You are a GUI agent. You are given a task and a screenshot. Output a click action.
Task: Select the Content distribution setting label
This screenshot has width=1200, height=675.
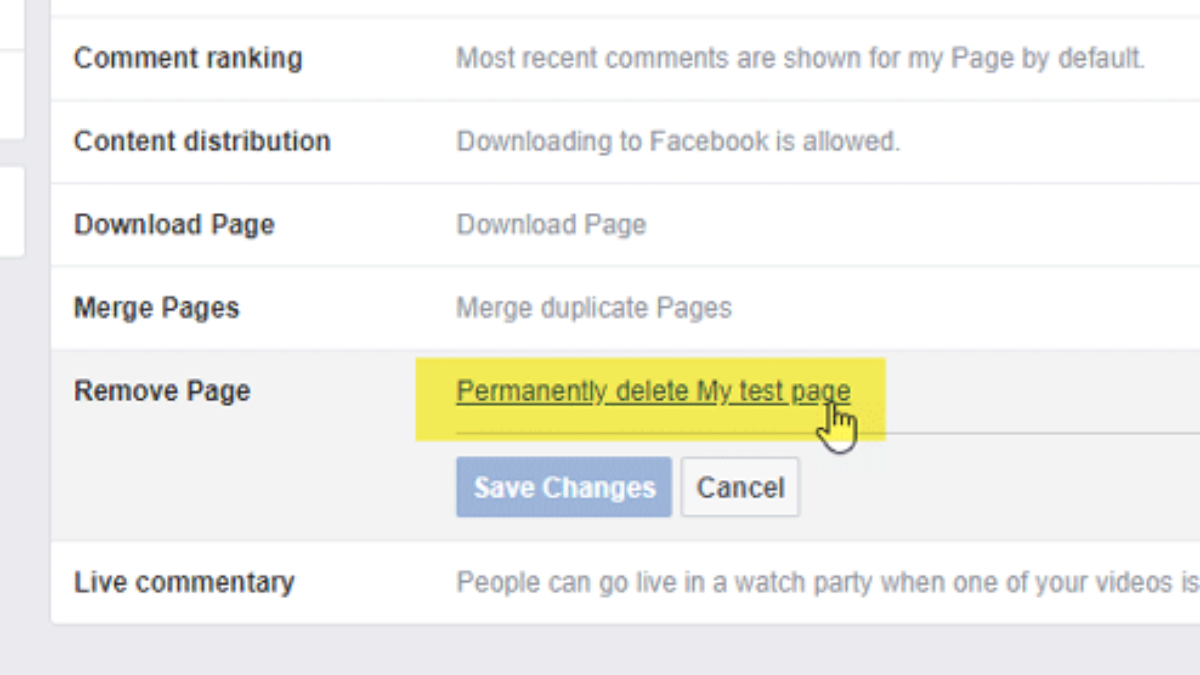point(202,141)
